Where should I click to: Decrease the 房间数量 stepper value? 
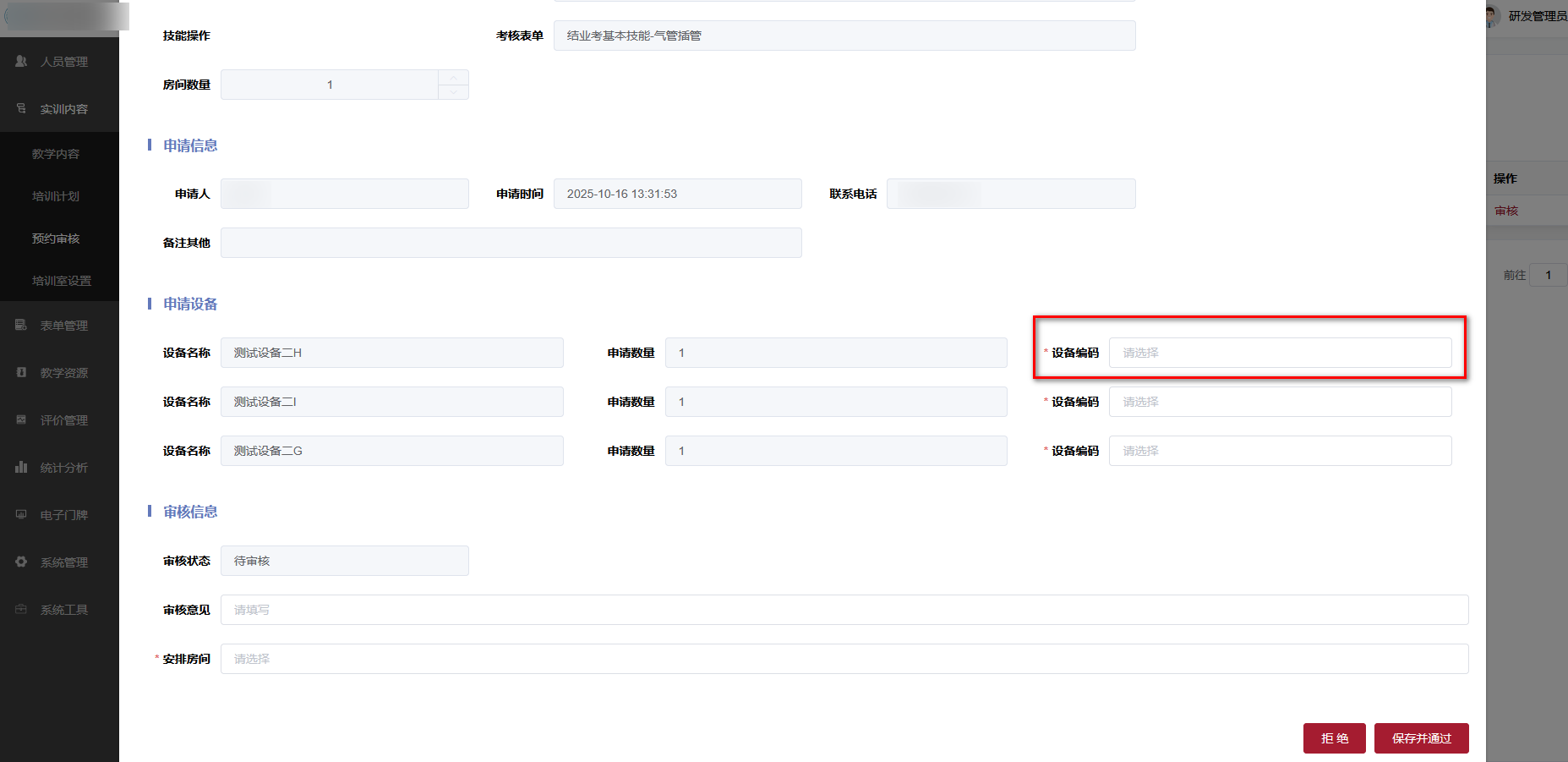[454, 92]
